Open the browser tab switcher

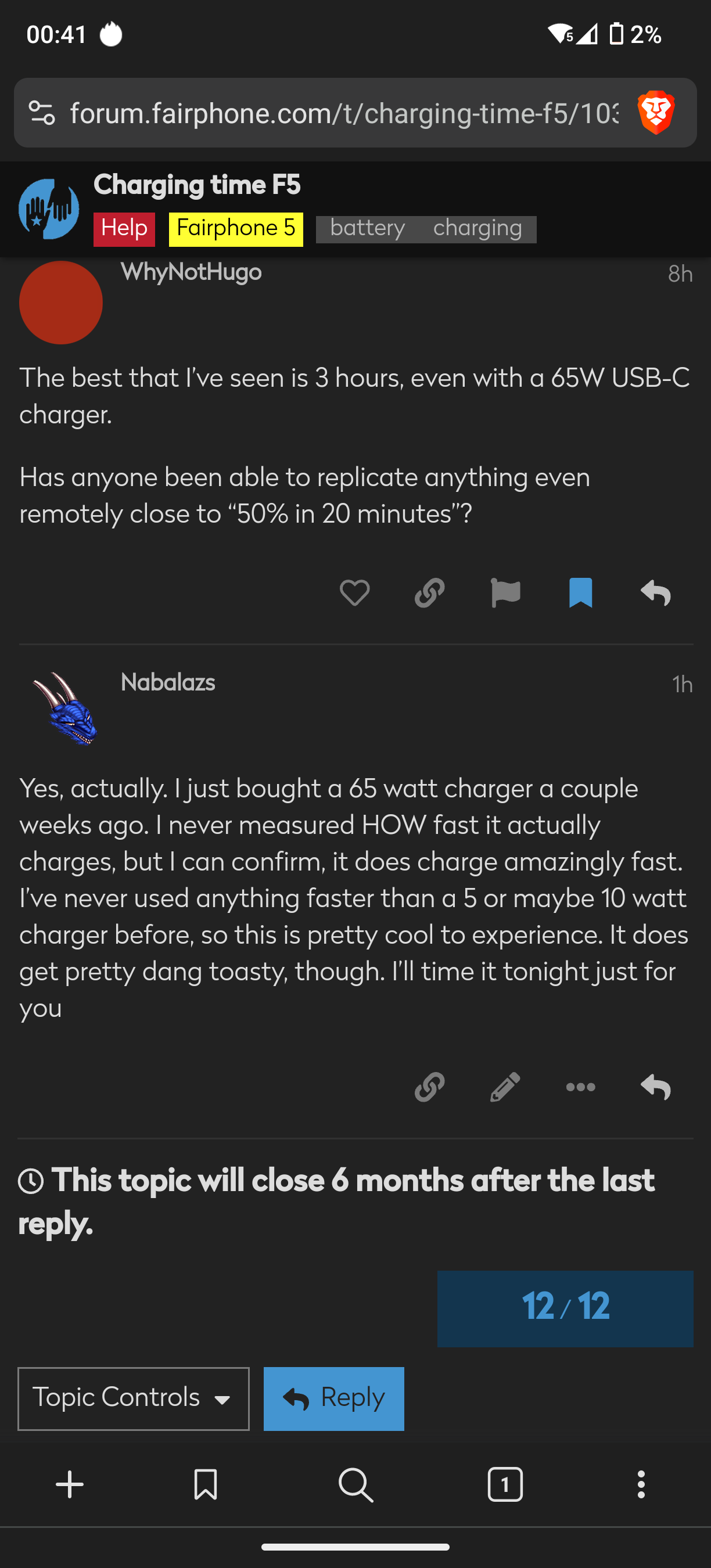(505, 1484)
